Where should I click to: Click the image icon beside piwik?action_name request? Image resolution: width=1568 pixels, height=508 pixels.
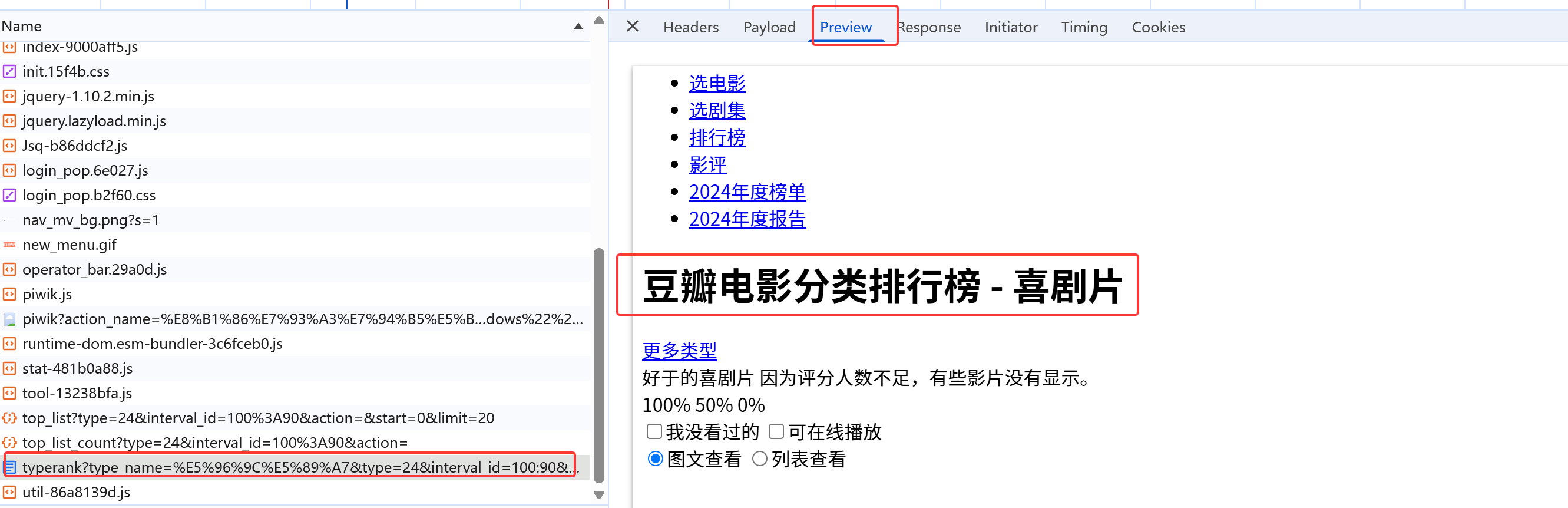[x=9, y=319]
